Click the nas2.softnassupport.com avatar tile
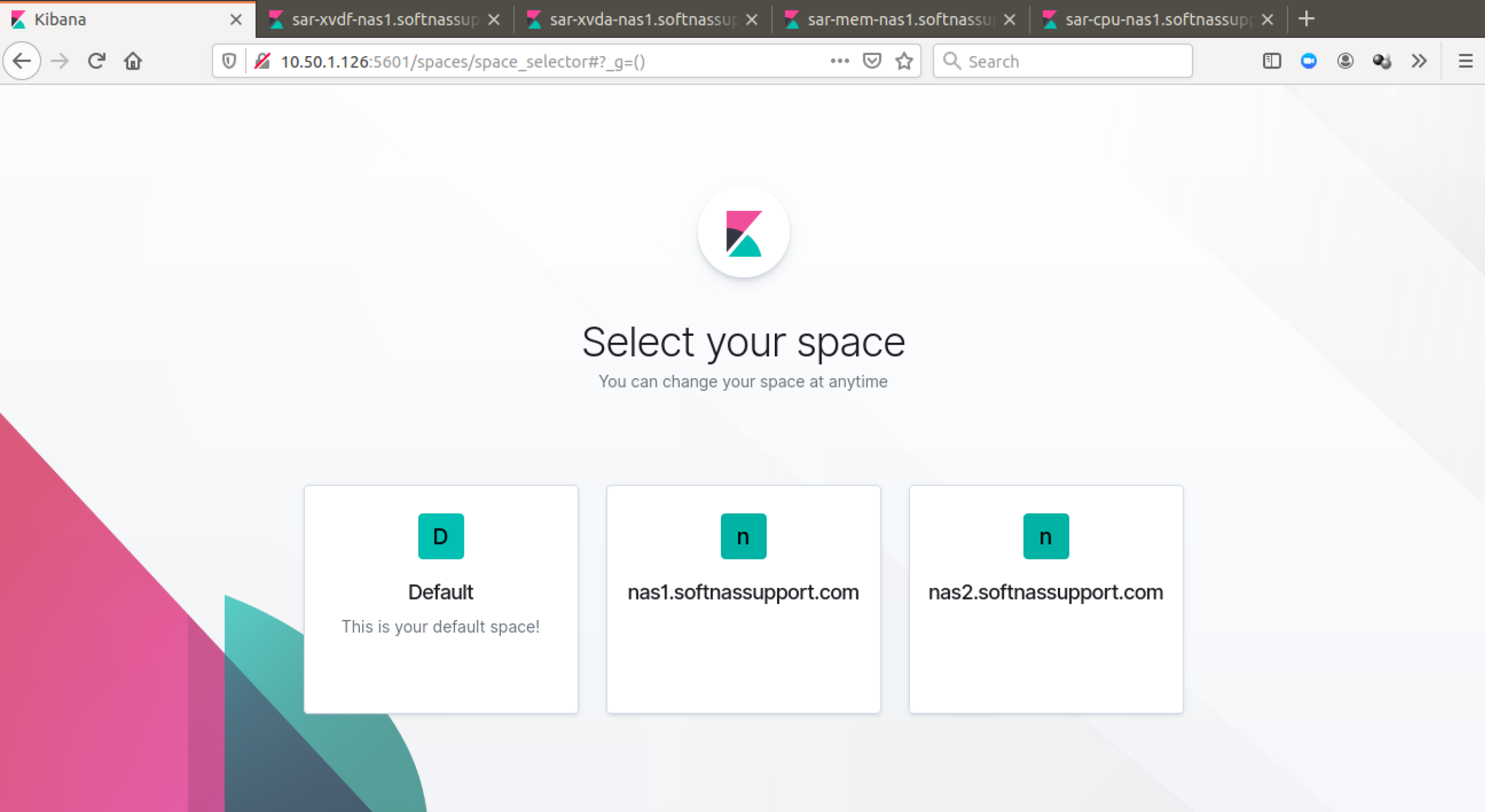Image resolution: width=1485 pixels, height=812 pixels. point(1045,536)
